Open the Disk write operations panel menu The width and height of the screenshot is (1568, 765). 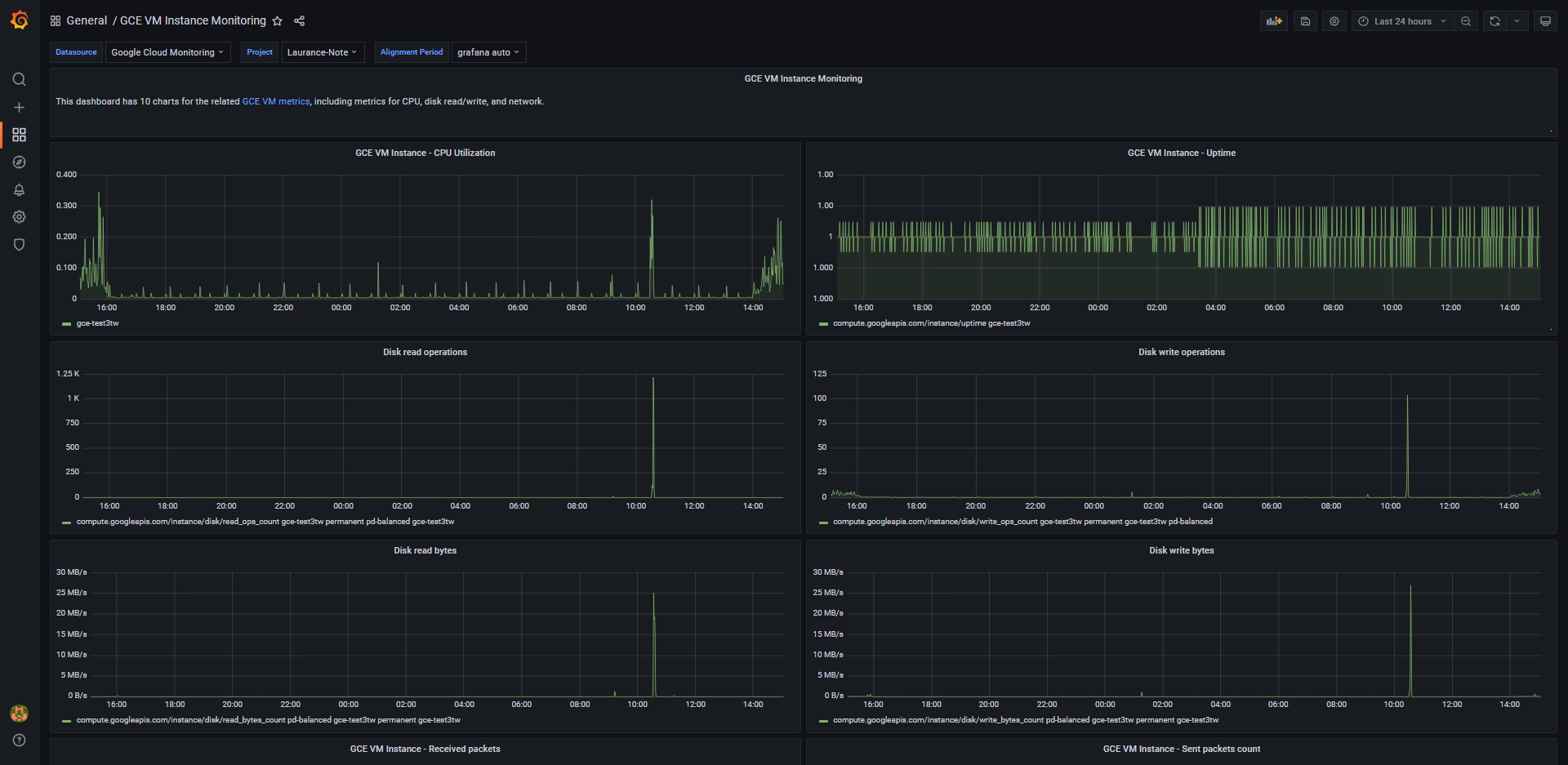click(1181, 352)
